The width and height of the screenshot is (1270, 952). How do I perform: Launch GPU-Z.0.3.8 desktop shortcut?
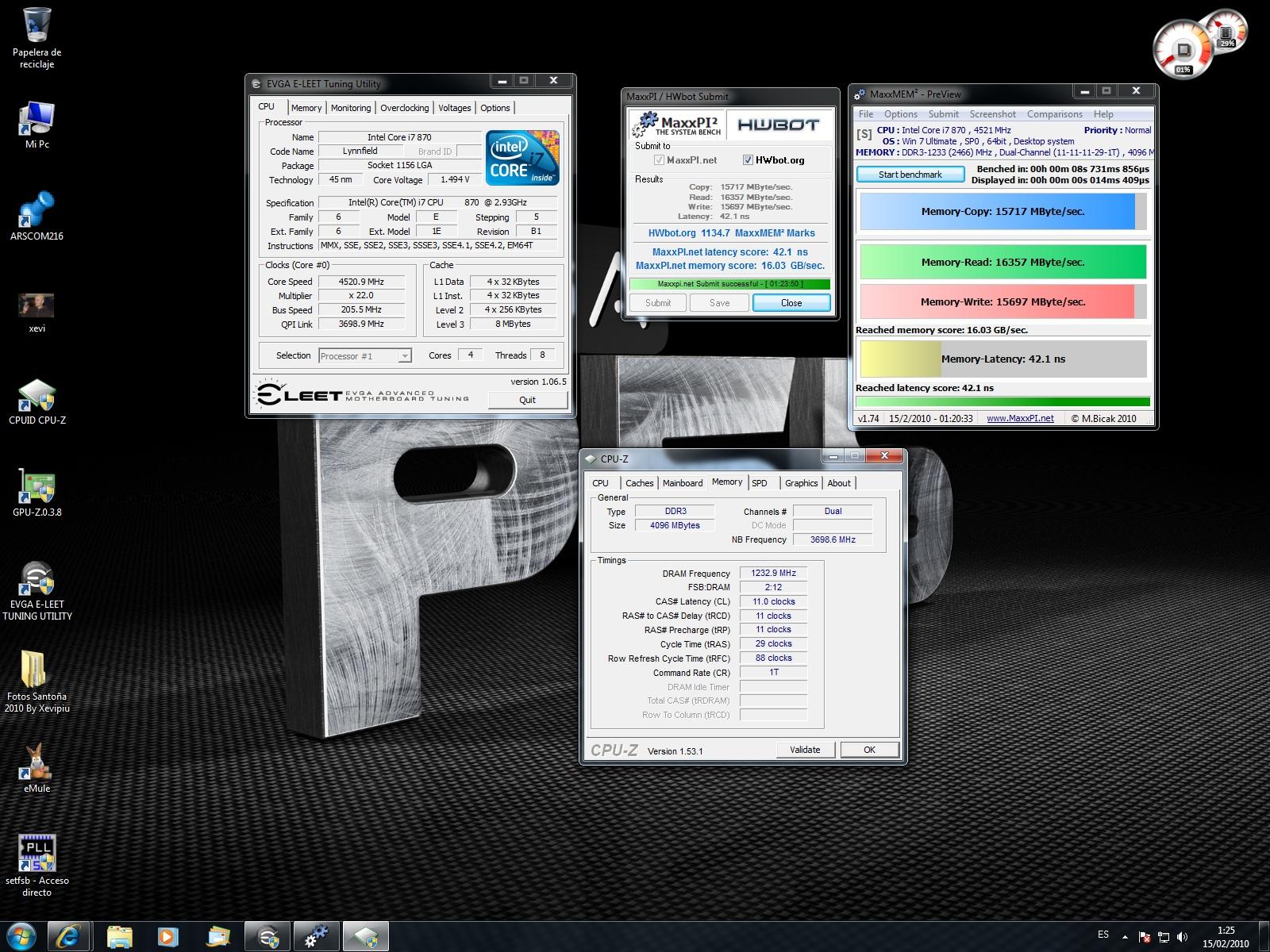tap(37, 493)
